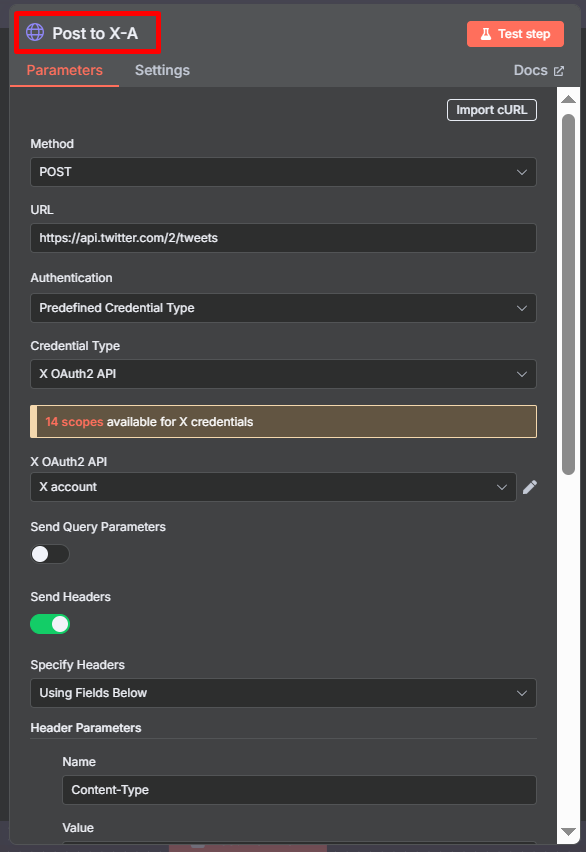Expand the Authentication dropdown

[x=283, y=308]
